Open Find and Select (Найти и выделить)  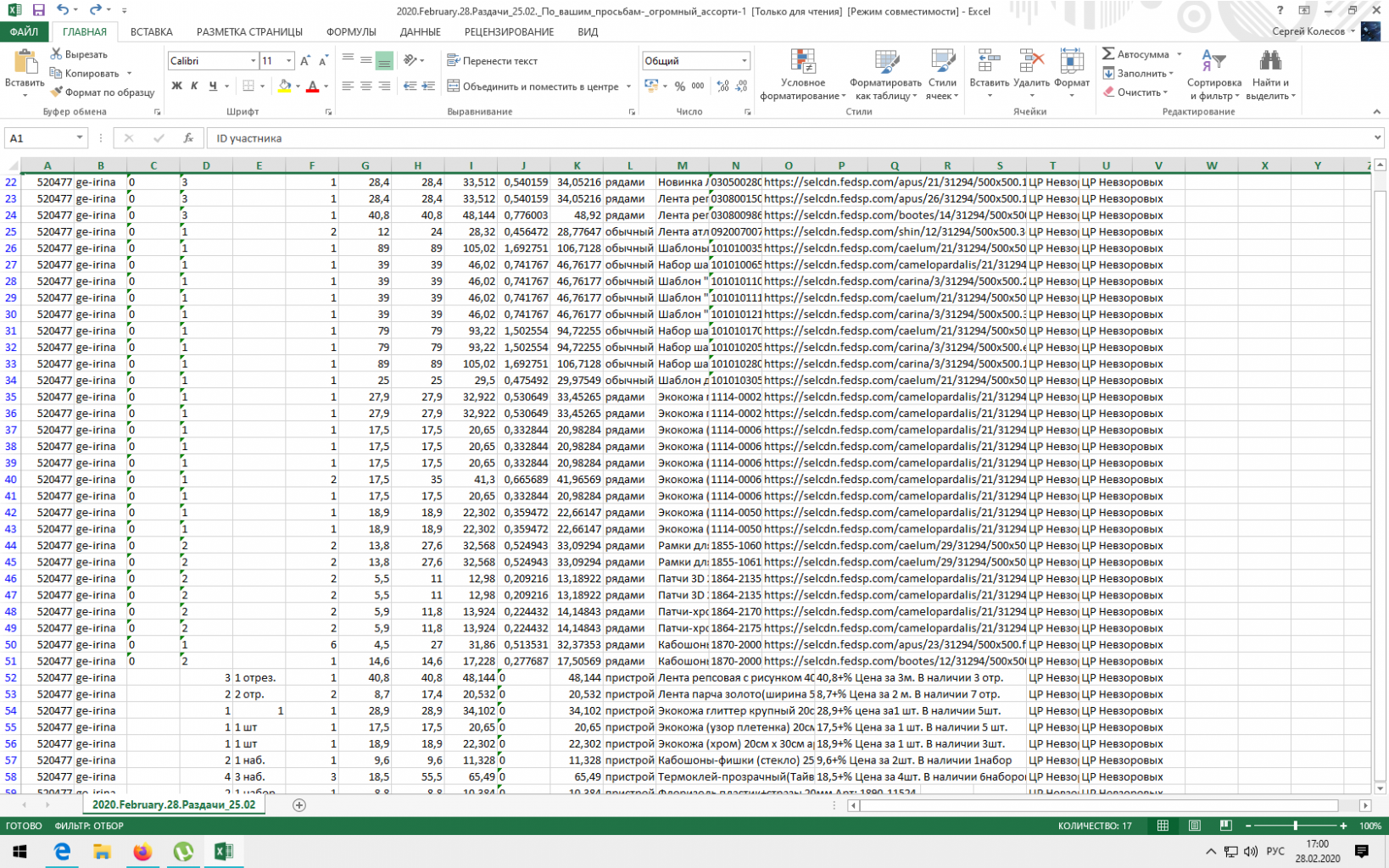1270,75
